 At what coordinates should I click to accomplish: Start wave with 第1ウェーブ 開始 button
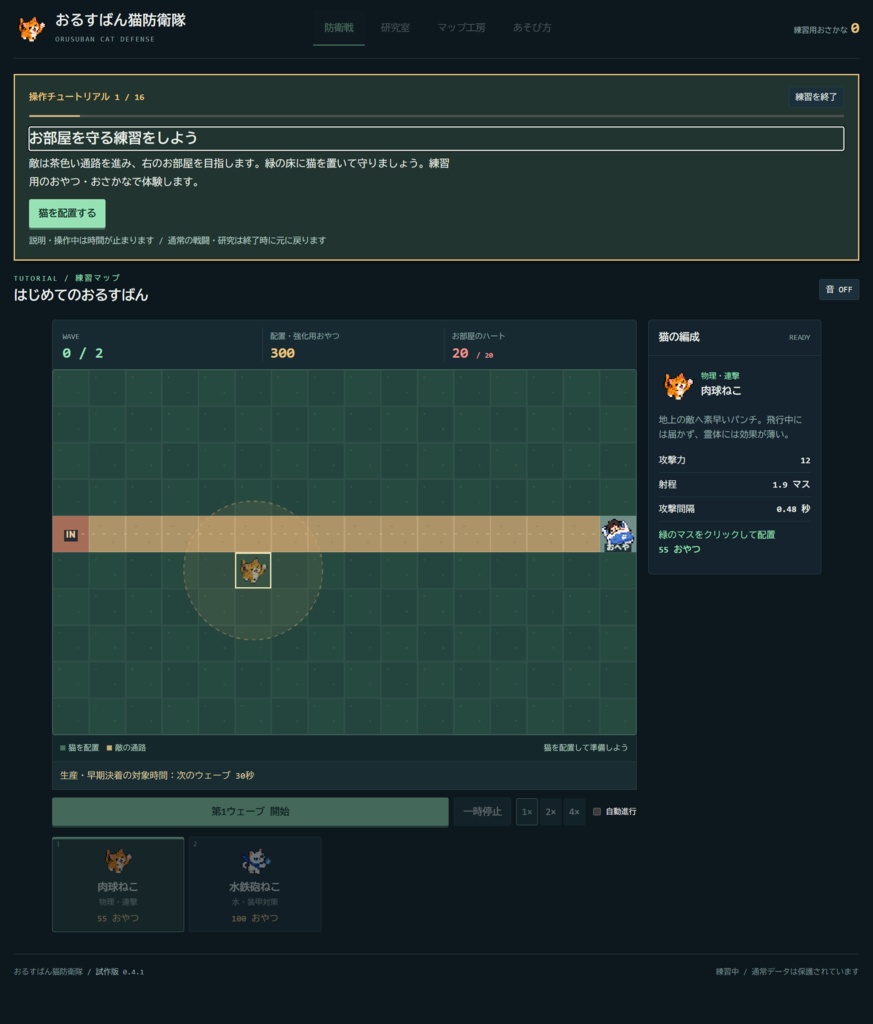pos(250,812)
